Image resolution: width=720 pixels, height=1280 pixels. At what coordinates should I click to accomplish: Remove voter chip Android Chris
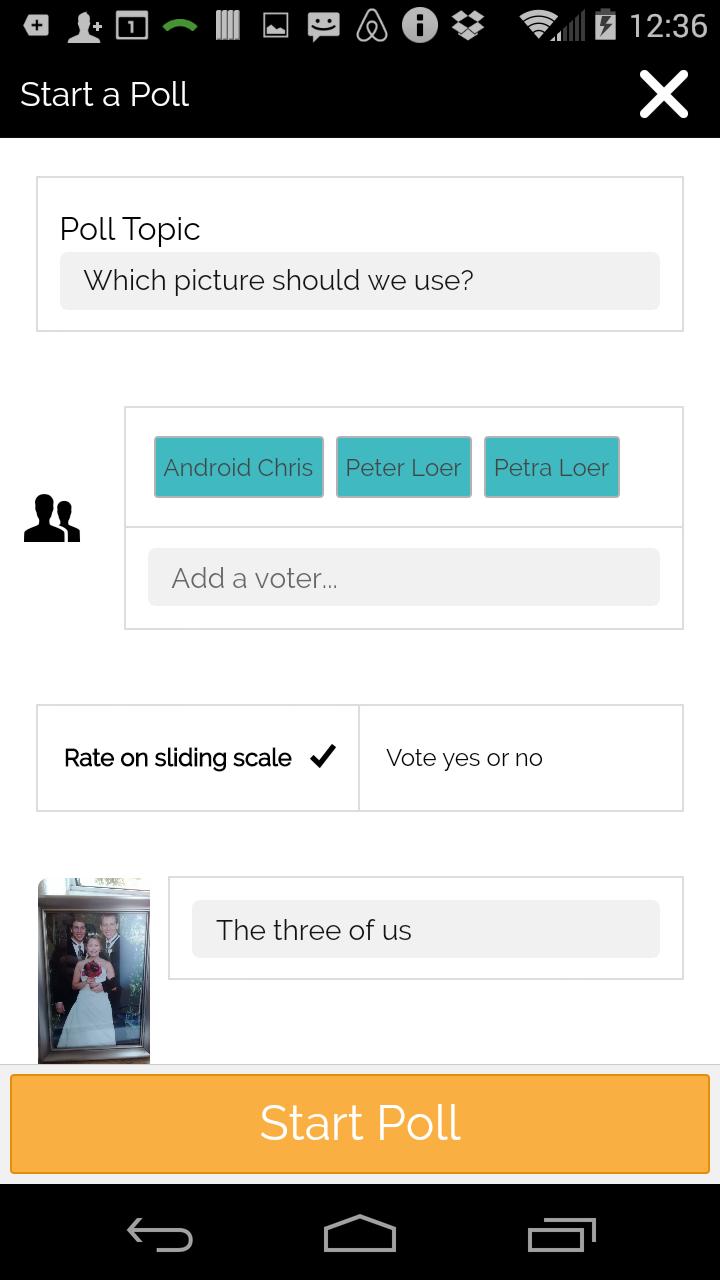point(239,467)
